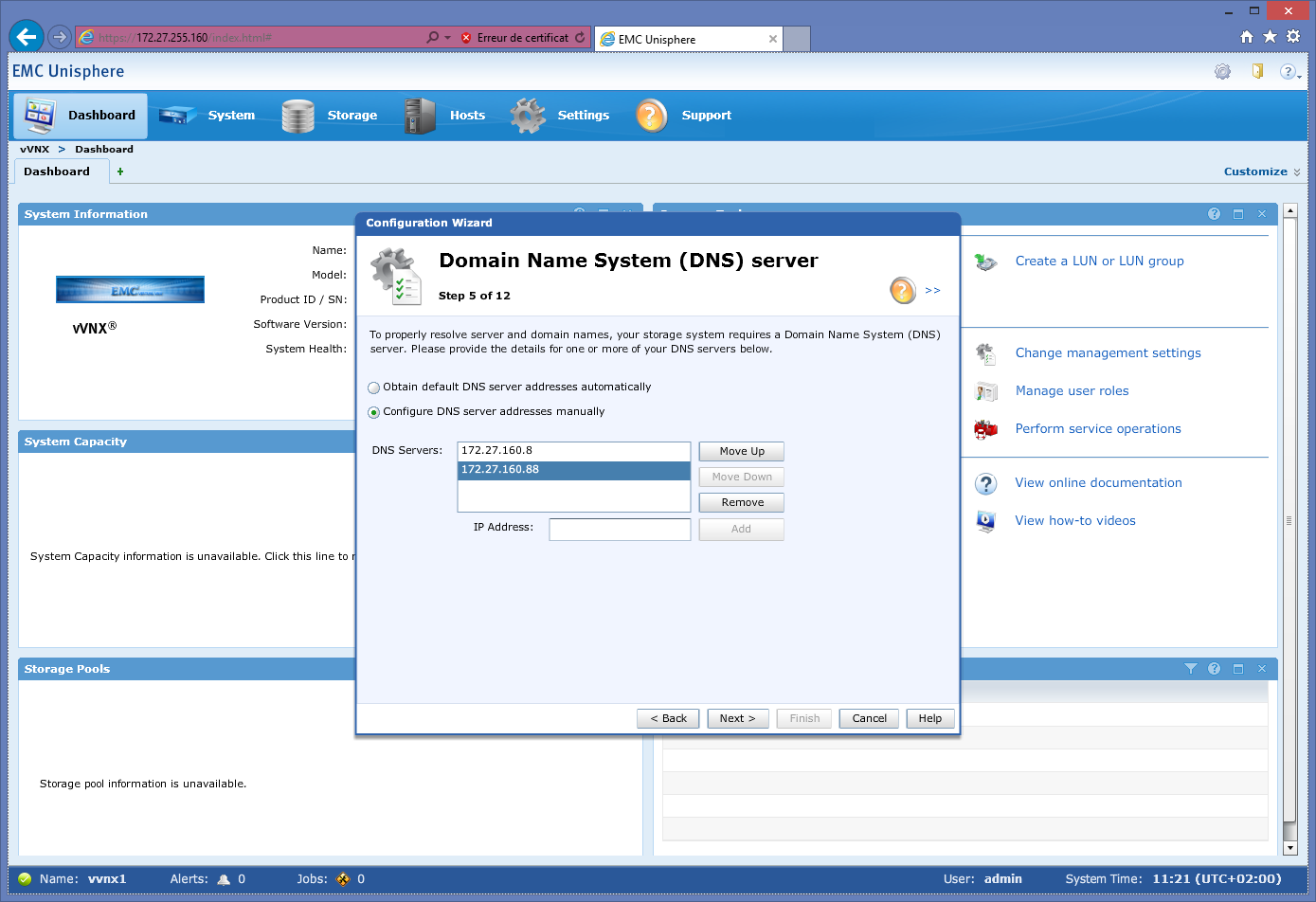The height and width of the screenshot is (902, 1316).
Task: Remove the selected DNS server
Action: (x=741, y=502)
